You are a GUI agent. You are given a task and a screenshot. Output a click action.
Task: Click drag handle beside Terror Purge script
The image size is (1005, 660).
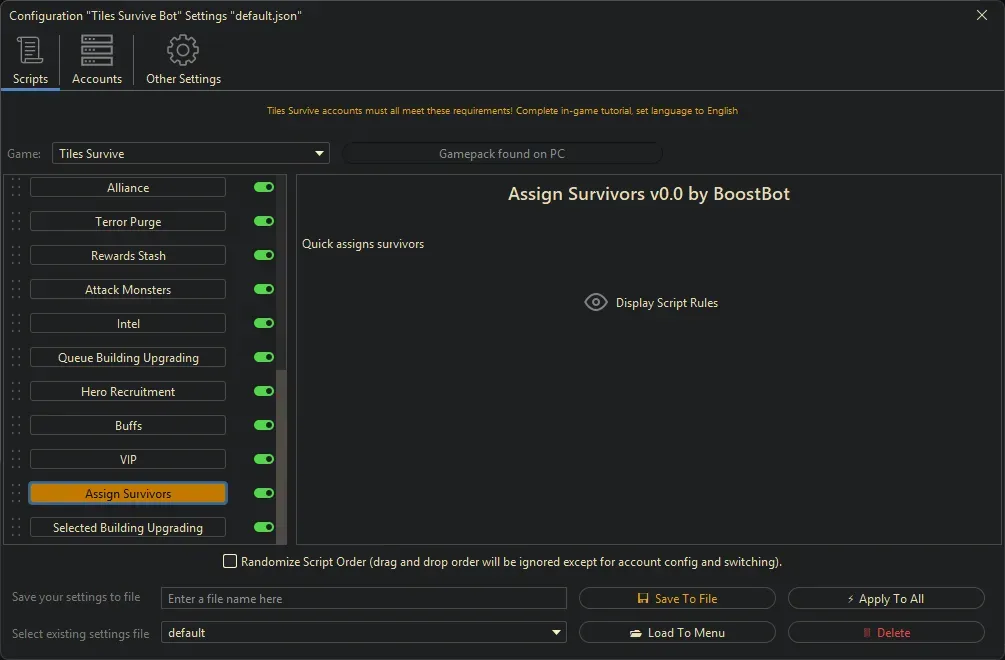15,222
